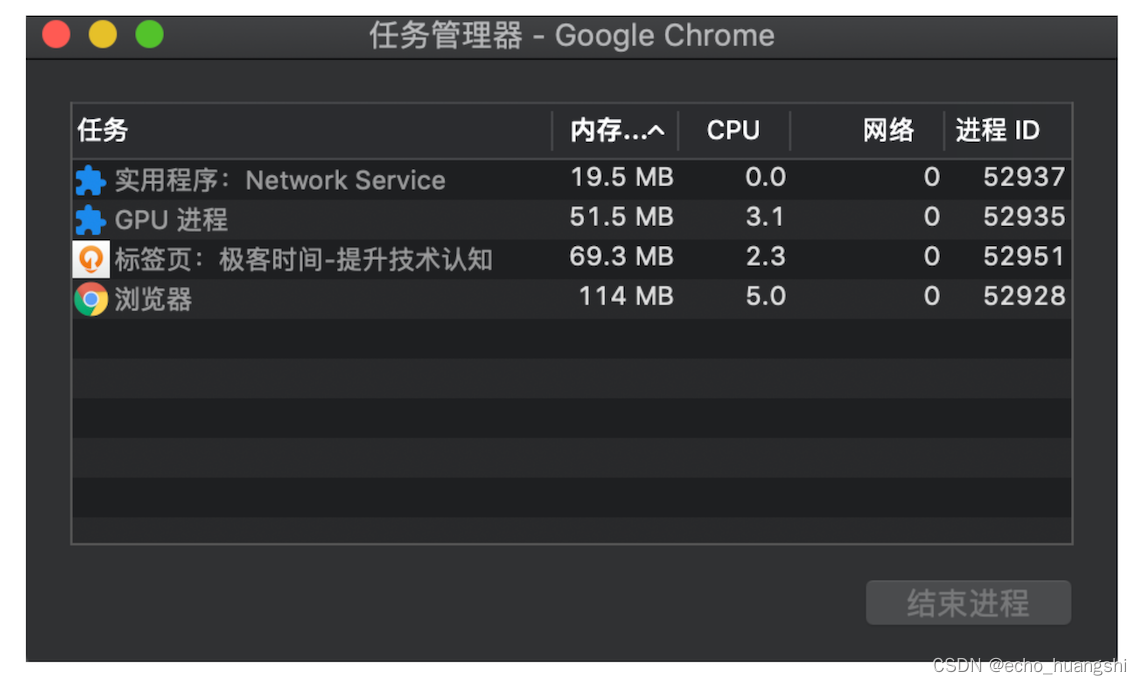The image size is (1142, 685).
Task: Click the memory column sort arrow
Action: (656, 131)
